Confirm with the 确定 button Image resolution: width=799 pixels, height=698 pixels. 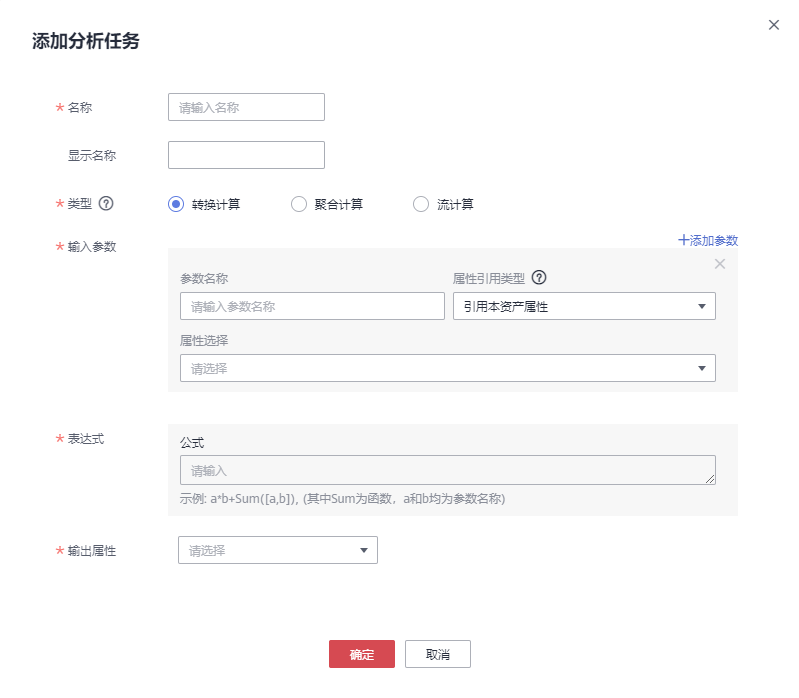[x=362, y=654]
